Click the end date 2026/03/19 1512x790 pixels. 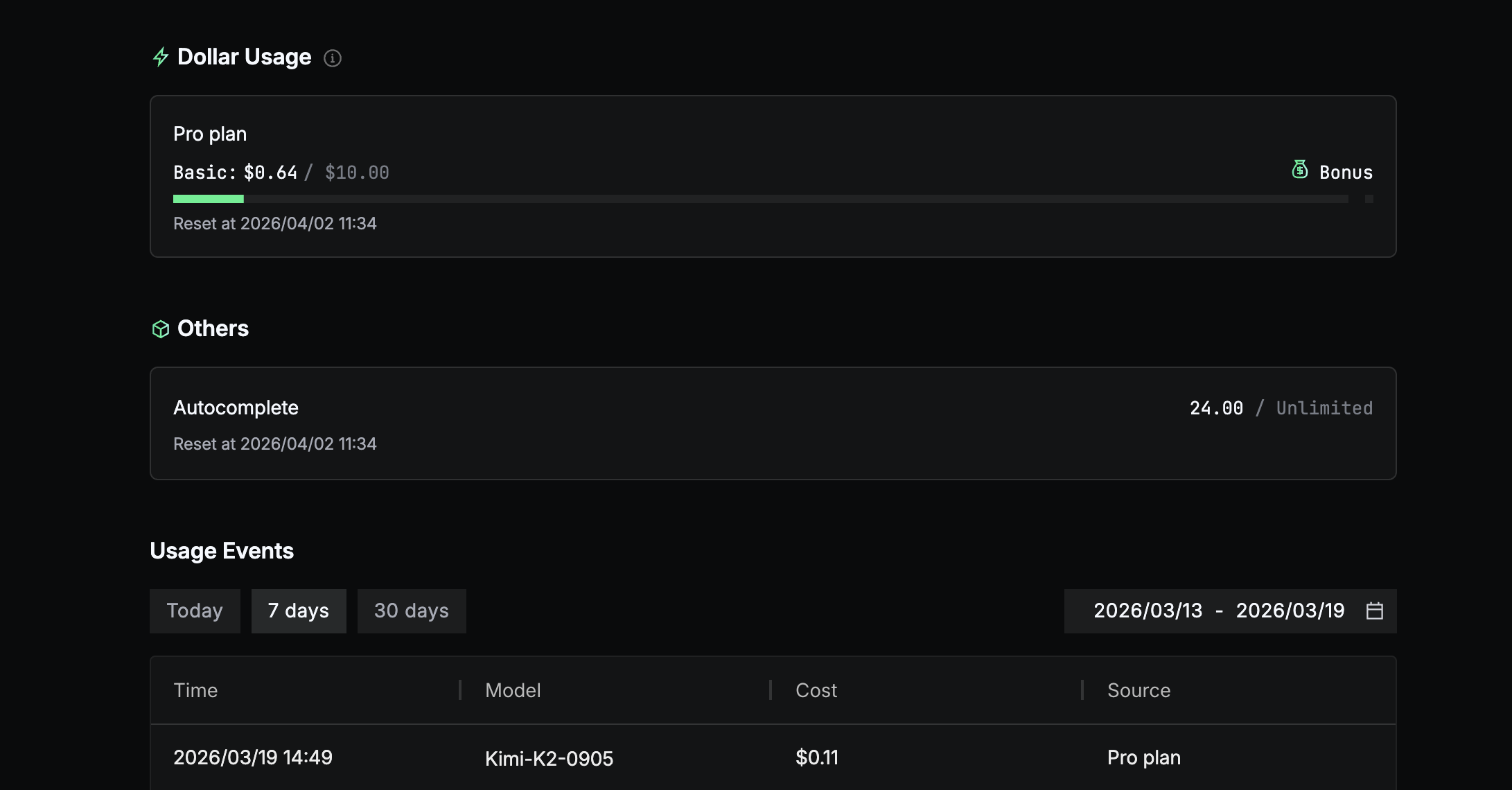coord(1290,611)
